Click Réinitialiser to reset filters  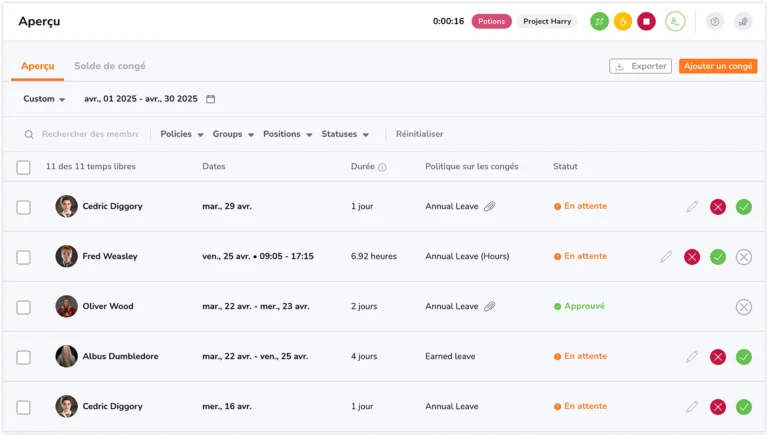[419, 134]
